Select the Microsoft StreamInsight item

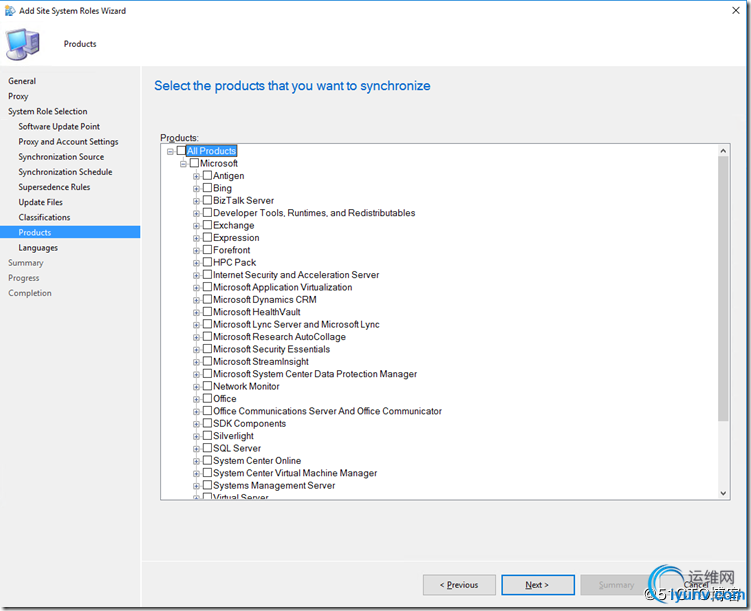tap(261, 362)
